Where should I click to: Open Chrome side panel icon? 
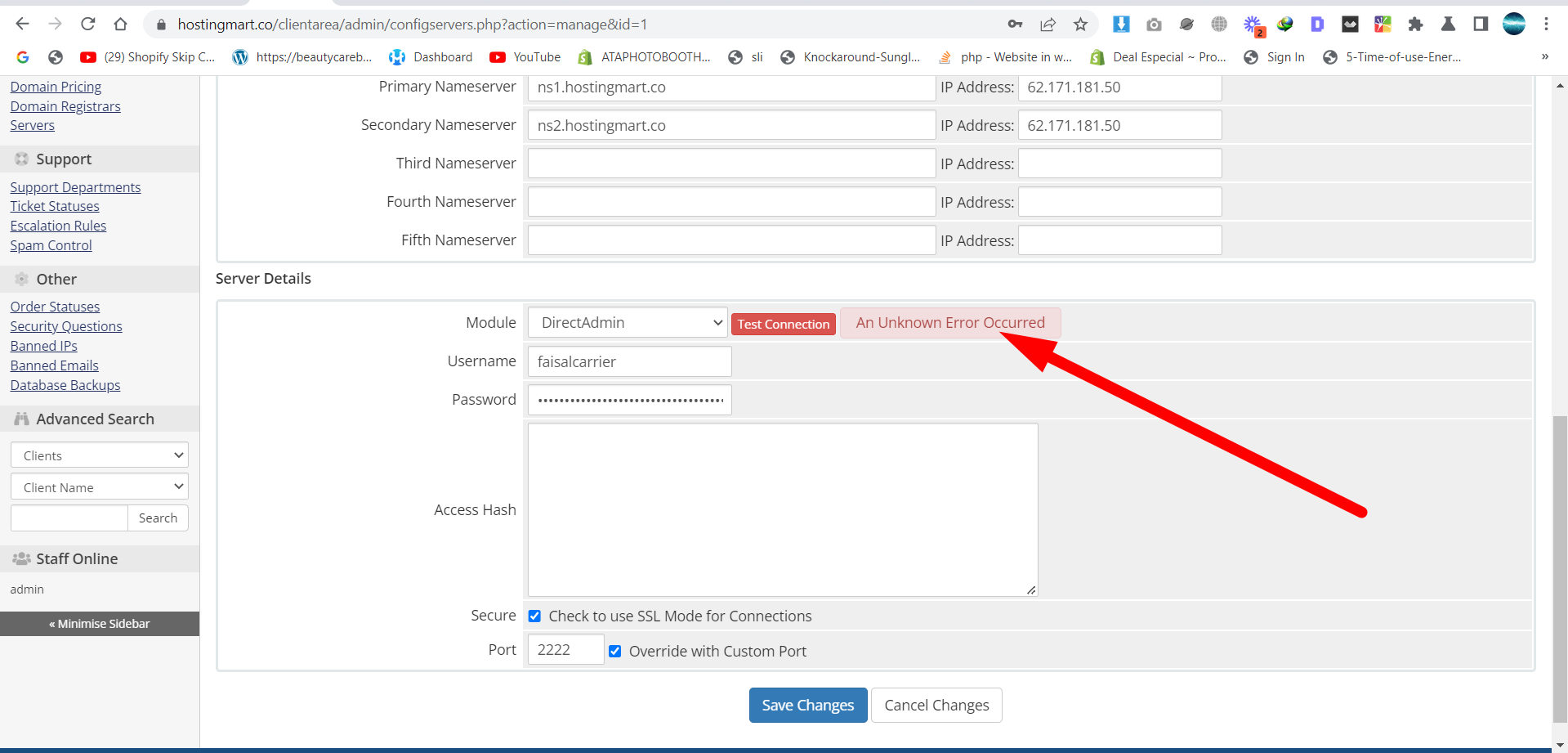tap(1481, 25)
